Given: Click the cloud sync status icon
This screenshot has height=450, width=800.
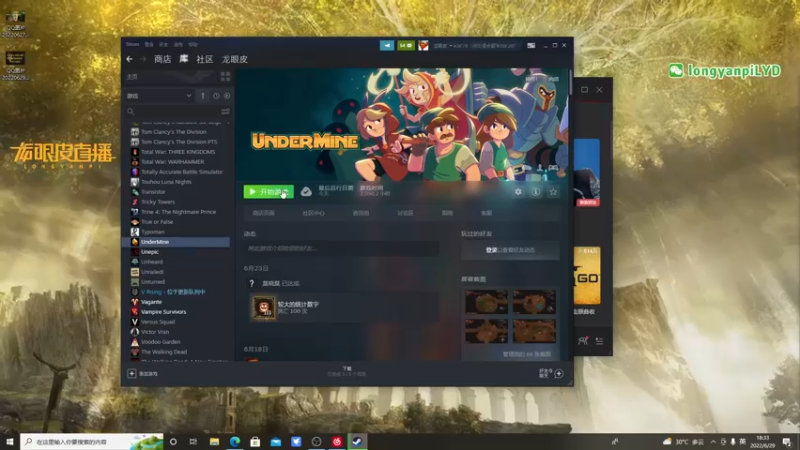Looking at the screenshot, I should point(306,192).
